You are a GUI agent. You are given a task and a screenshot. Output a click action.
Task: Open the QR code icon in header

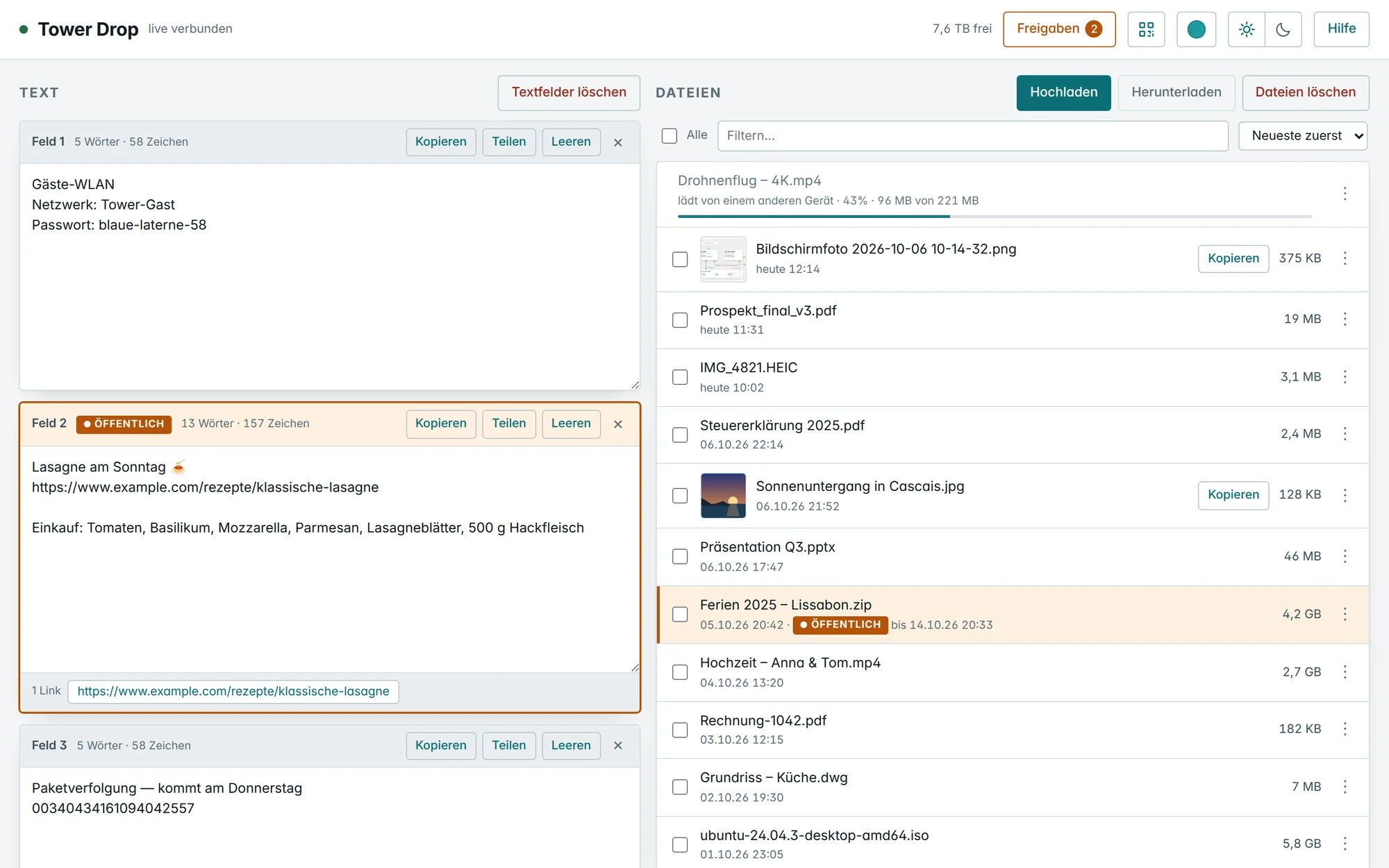(x=1146, y=29)
